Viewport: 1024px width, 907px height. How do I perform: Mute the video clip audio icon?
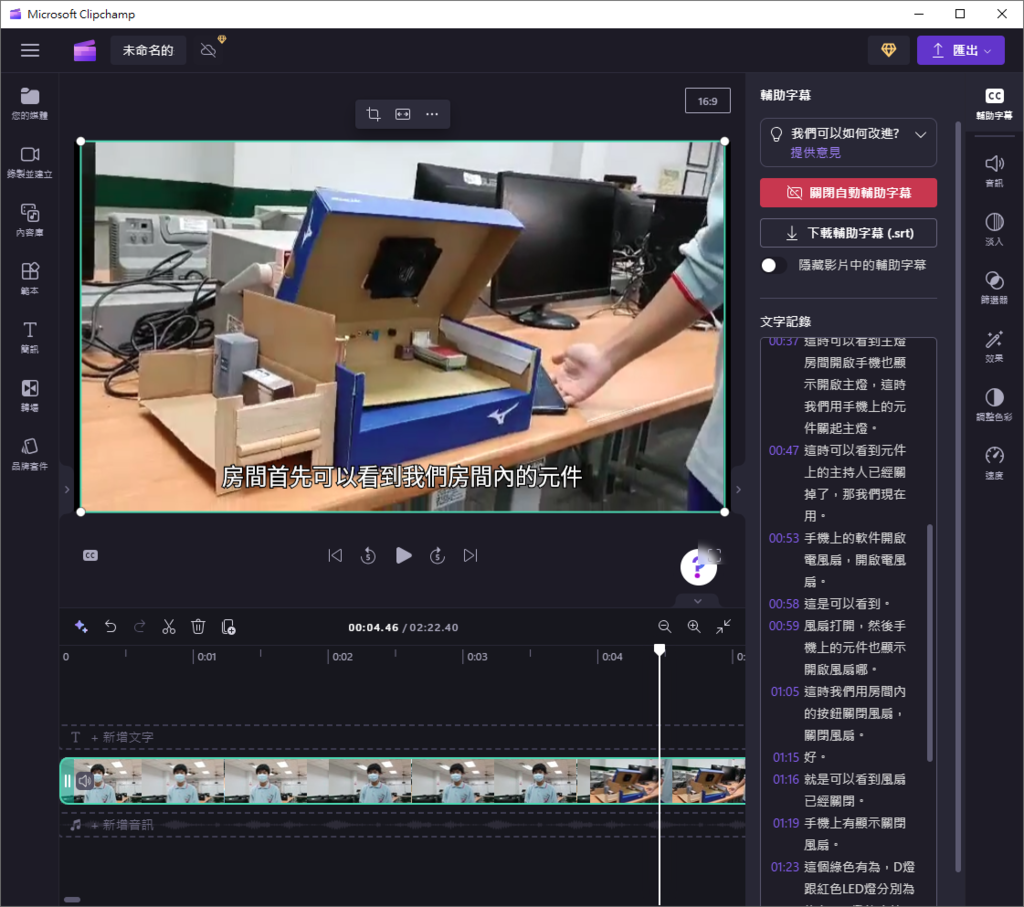(x=85, y=780)
